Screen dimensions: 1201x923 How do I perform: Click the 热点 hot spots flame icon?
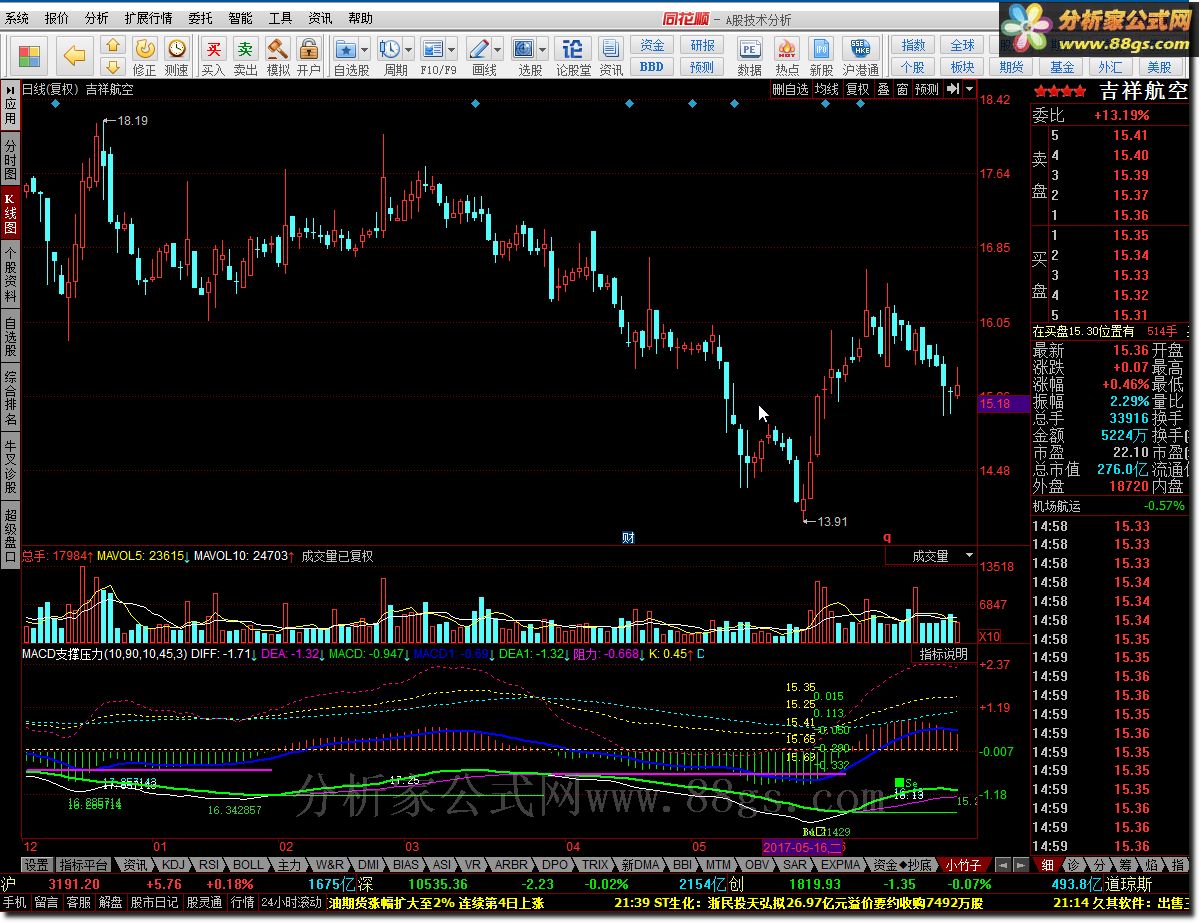pos(787,57)
